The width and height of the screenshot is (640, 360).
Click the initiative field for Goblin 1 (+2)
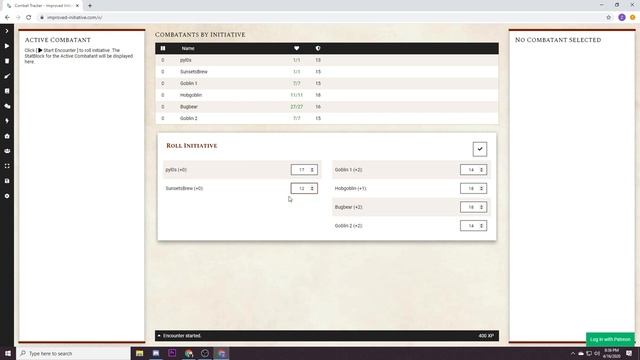(473, 170)
